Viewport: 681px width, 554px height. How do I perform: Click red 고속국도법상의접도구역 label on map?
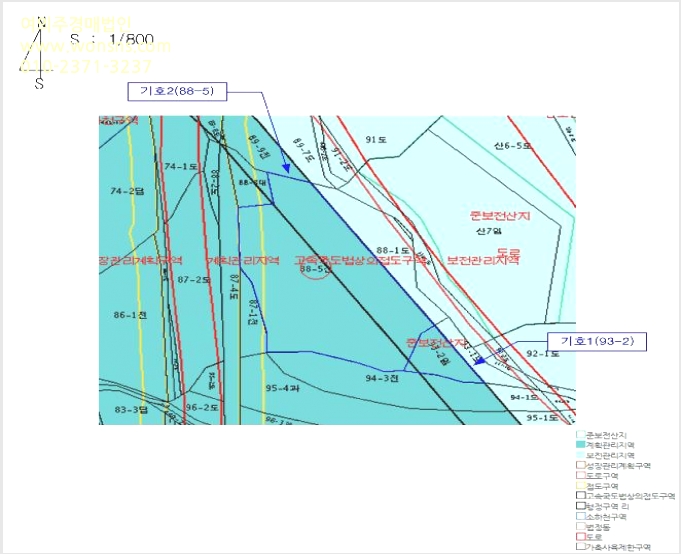click(360, 261)
